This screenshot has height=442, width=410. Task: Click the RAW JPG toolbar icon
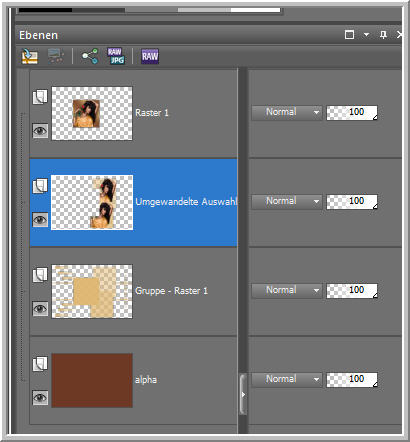(116, 56)
